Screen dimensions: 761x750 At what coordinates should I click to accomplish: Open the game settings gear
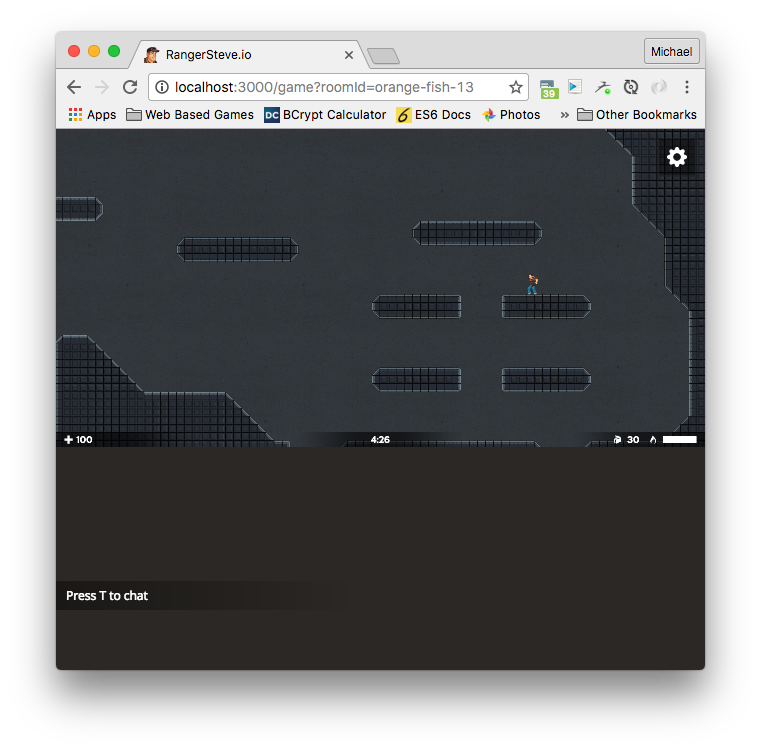[x=677, y=157]
